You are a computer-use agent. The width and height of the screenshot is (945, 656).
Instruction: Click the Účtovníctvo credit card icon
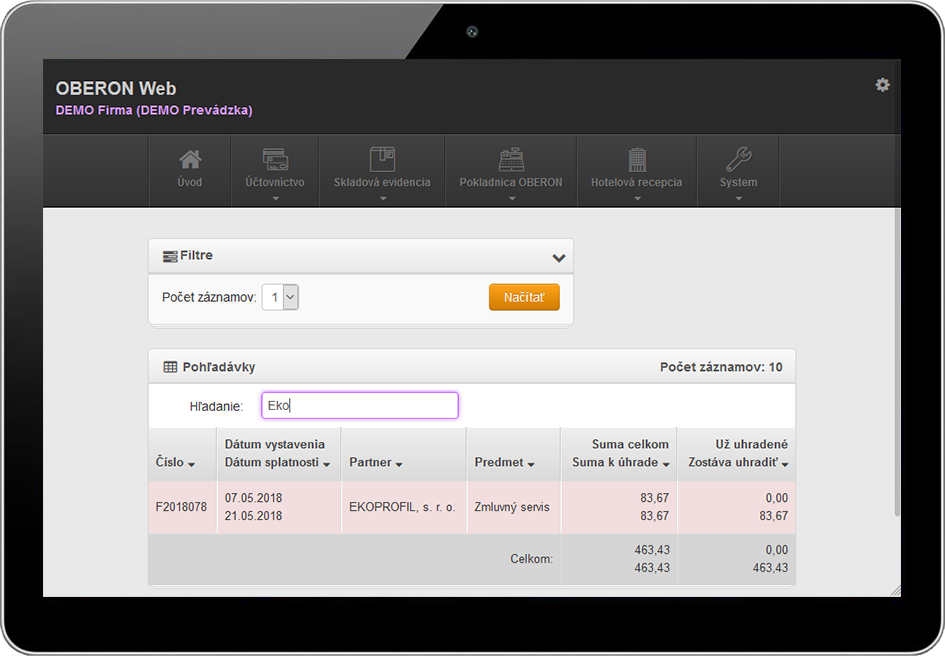coord(275,159)
